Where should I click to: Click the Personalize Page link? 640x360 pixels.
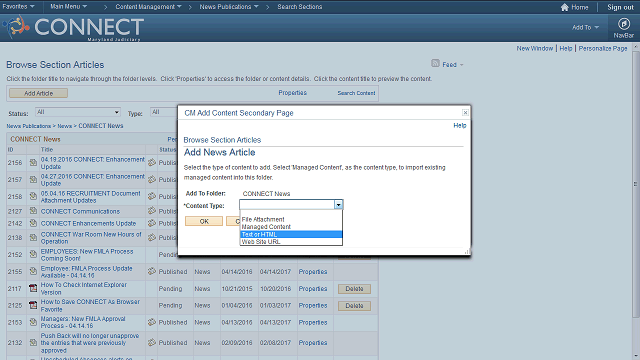tap(603, 49)
